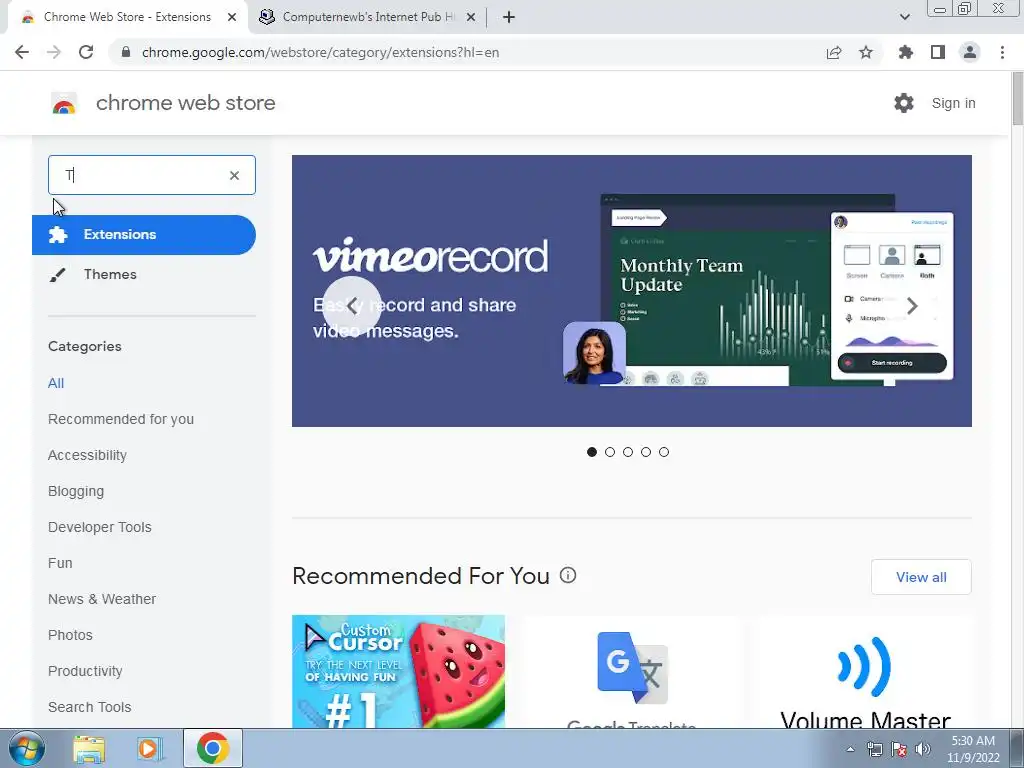The height and width of the screenshot is (768, 1024).
Task: Click the Sign in link
Action: click(953, 103)
